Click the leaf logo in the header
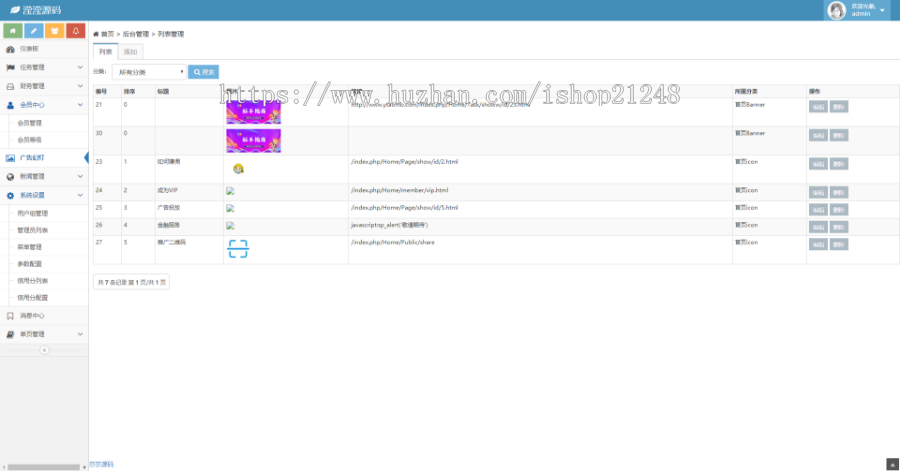Screen dimensions: 900x472 15,10
